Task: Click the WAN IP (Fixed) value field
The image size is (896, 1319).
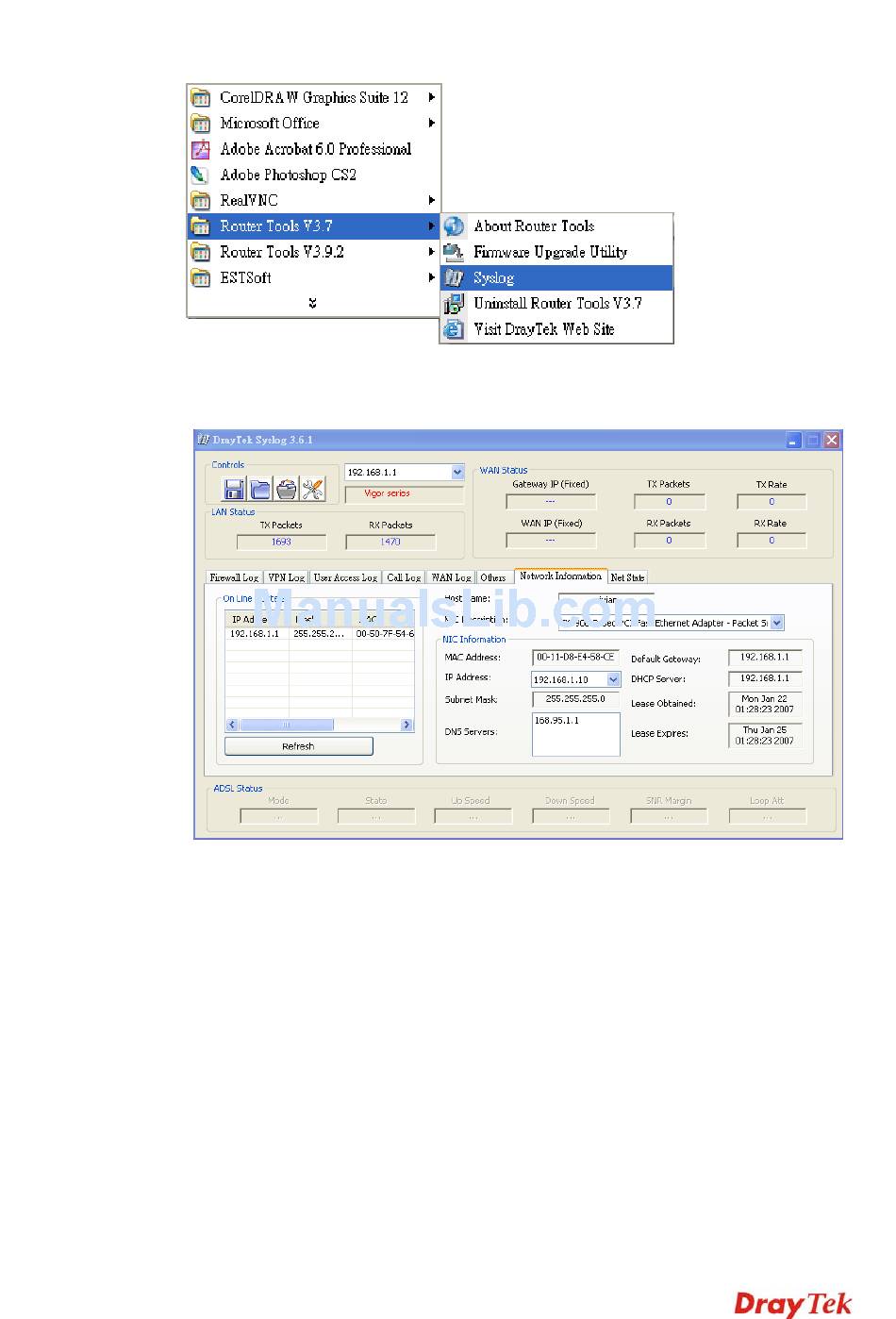Action: click(x=551, y=541)
